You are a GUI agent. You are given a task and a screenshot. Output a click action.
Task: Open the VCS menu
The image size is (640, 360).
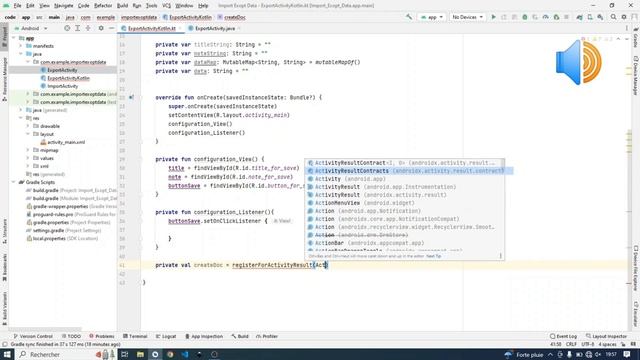coord(167,6)
